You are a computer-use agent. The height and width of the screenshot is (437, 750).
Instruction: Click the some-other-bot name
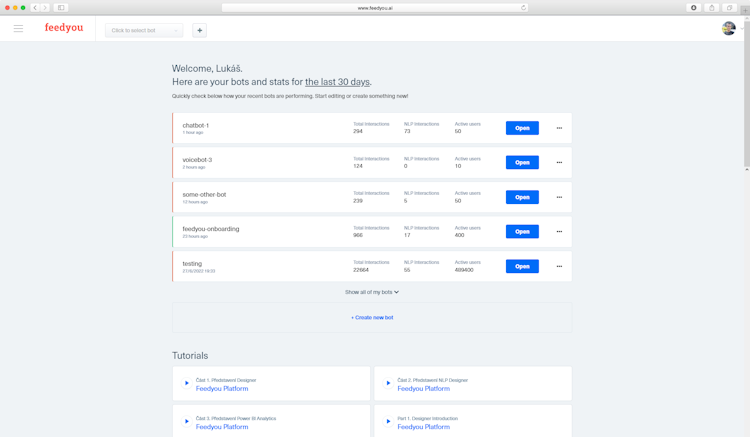(x=204, y=195)
